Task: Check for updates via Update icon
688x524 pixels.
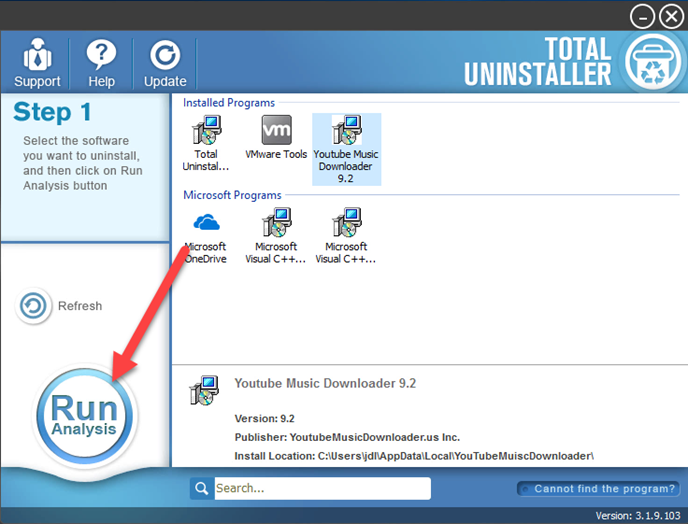Action: pos(165,63)
